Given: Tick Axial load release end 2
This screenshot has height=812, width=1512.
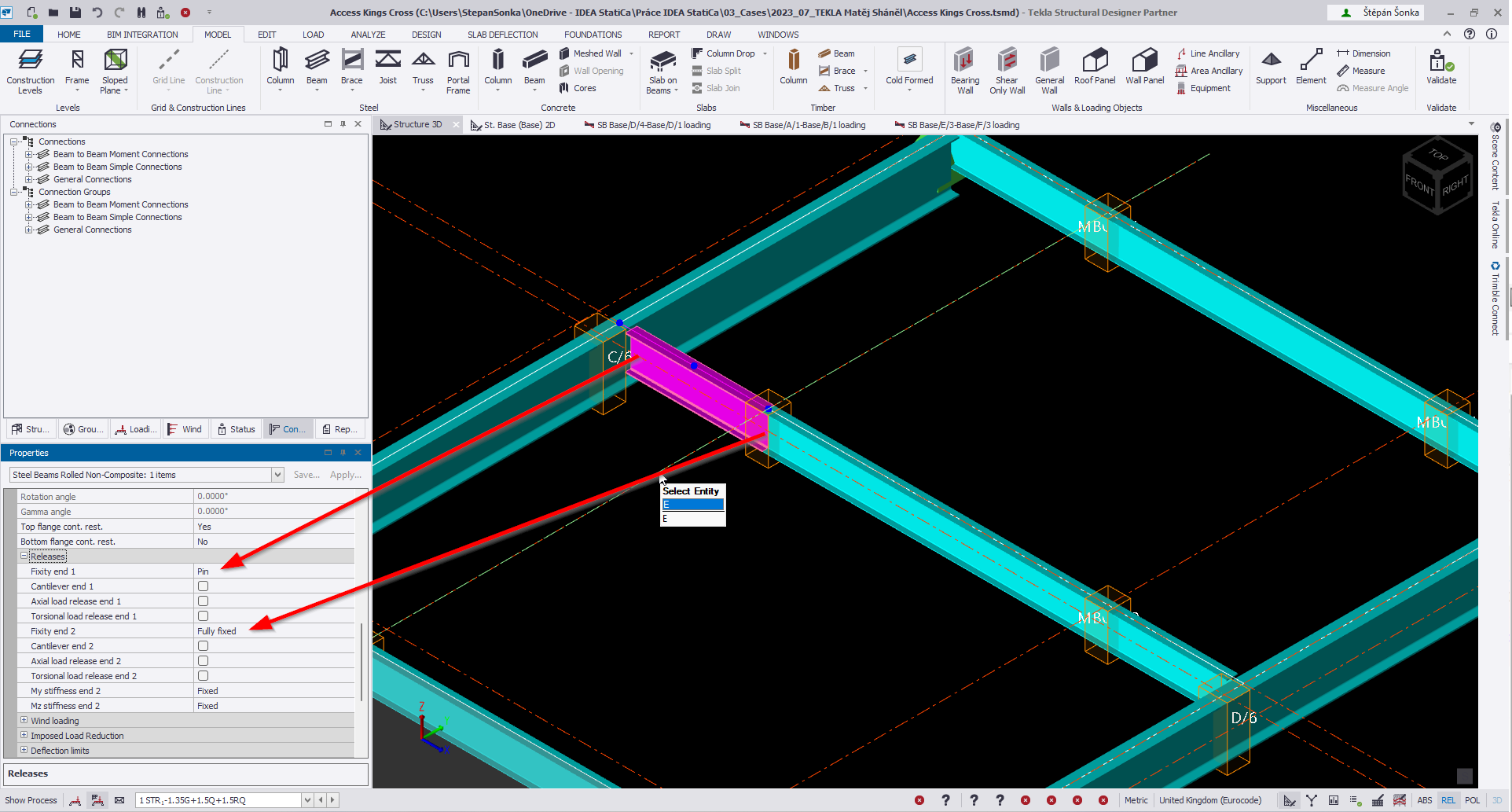Looking at the screenshot, I should point(204,661).
